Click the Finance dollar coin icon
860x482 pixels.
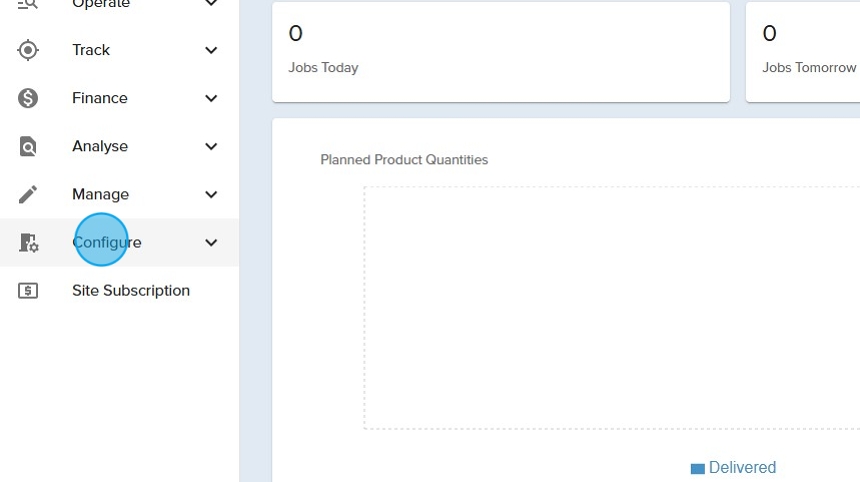pyautogui.click(x=28, y=98)
